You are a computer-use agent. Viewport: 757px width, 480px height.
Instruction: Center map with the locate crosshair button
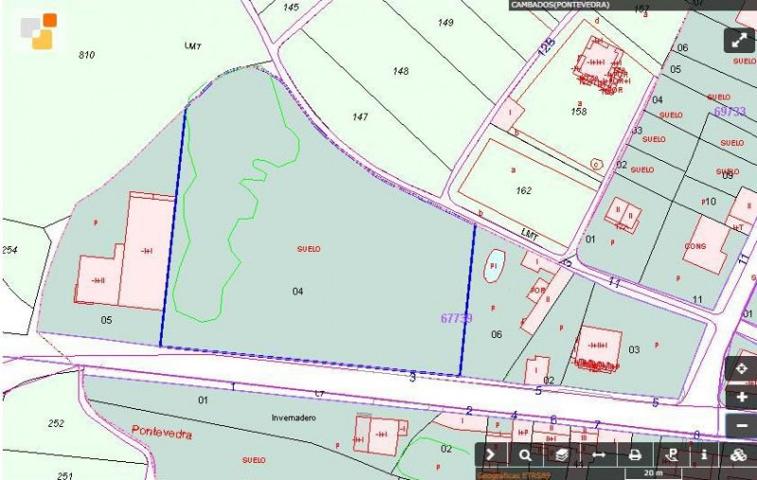pos(741,368)
